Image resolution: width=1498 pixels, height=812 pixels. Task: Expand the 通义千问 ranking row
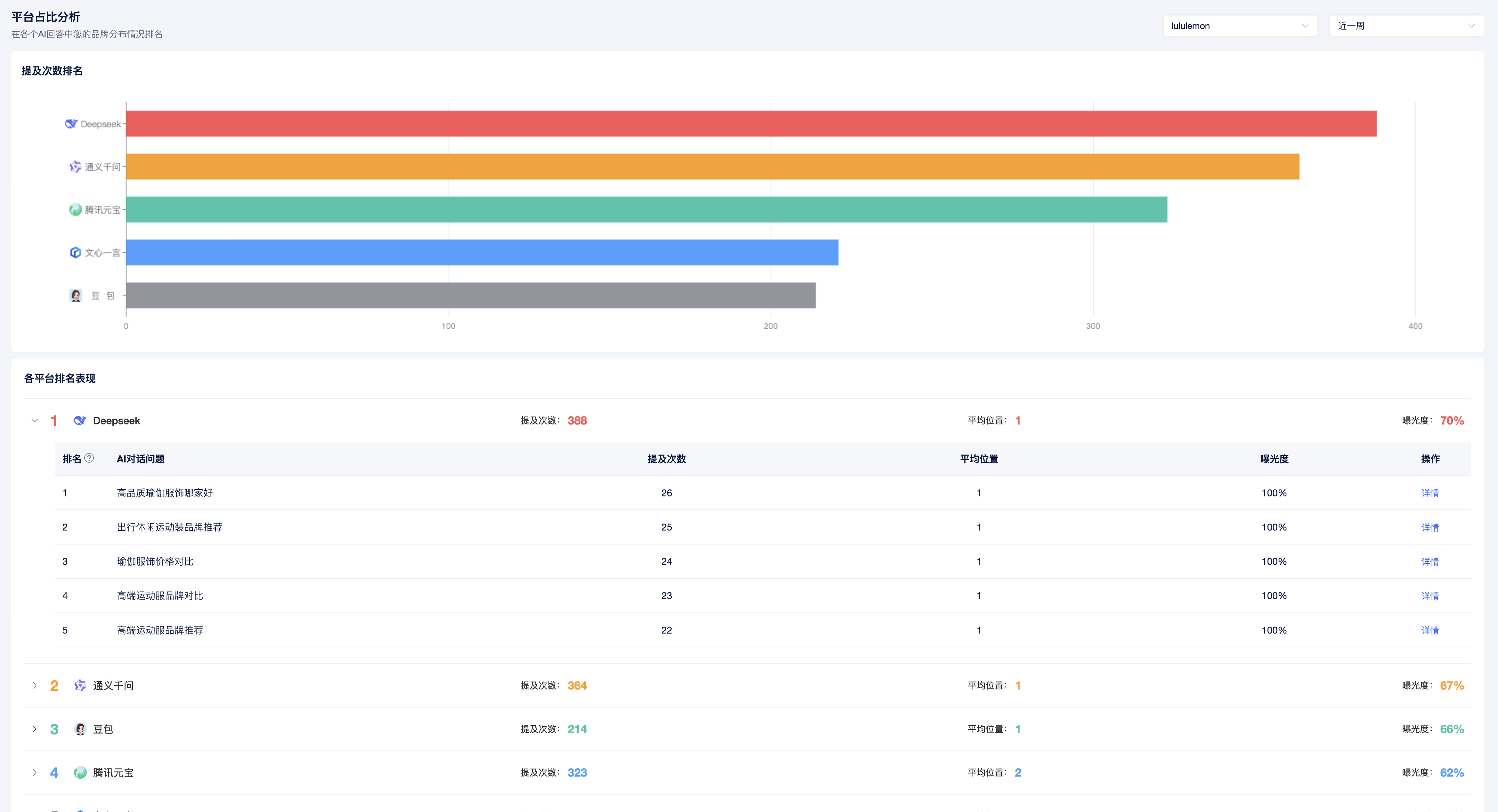pos(34,685)
